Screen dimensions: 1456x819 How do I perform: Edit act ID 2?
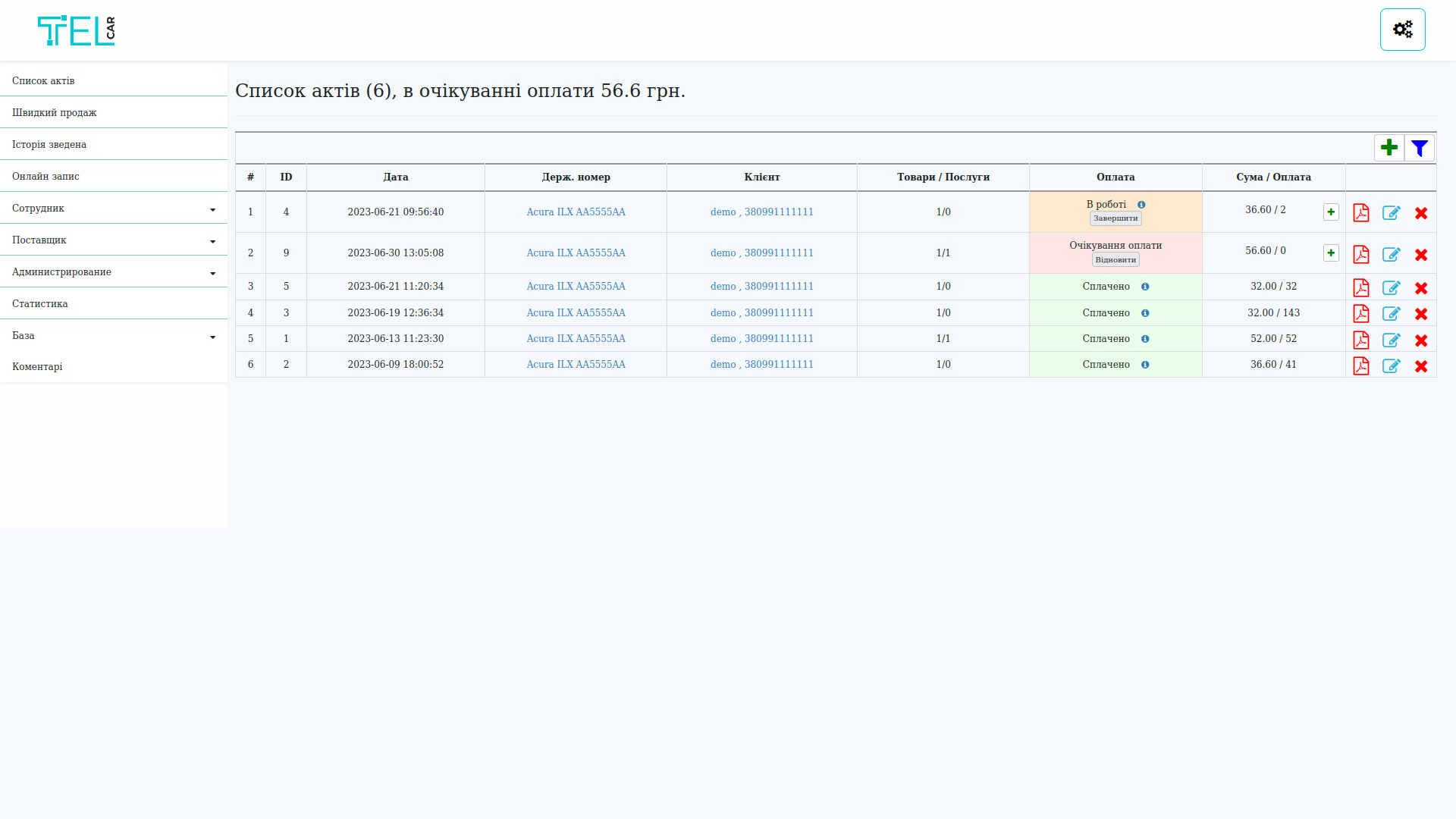point(1392,366)
